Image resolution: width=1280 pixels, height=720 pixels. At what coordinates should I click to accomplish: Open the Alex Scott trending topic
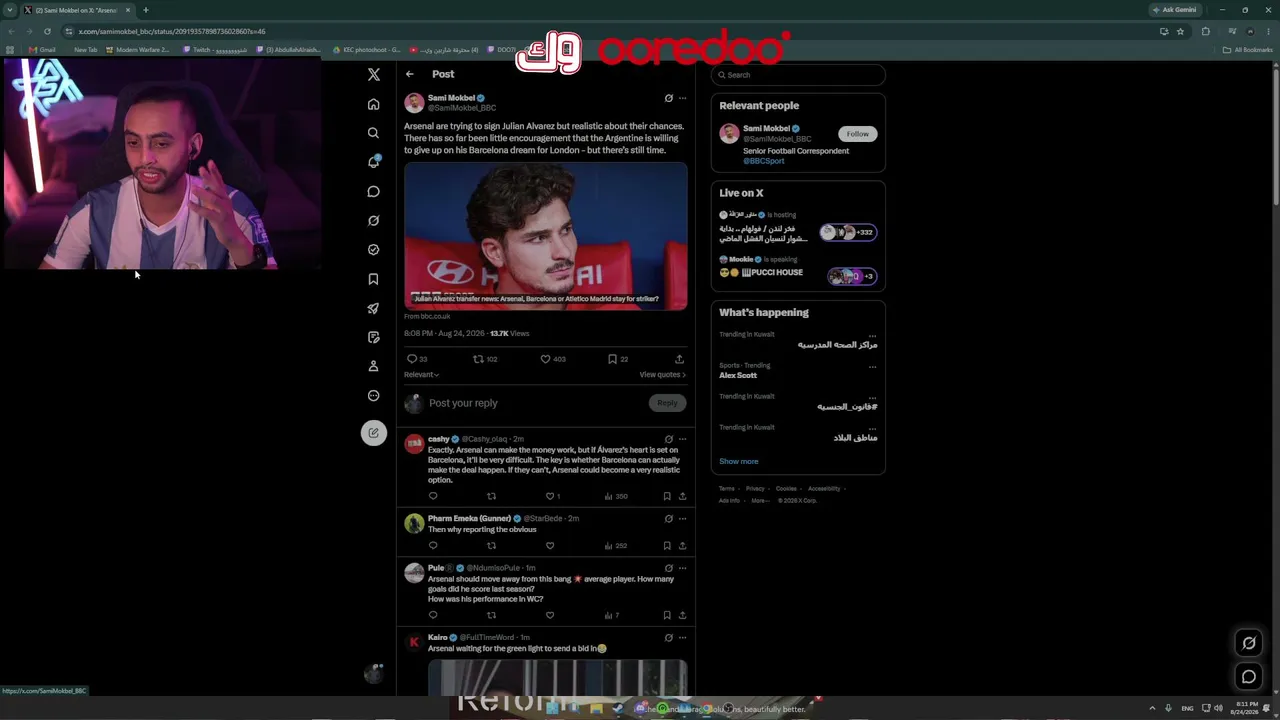pos(738,376)
